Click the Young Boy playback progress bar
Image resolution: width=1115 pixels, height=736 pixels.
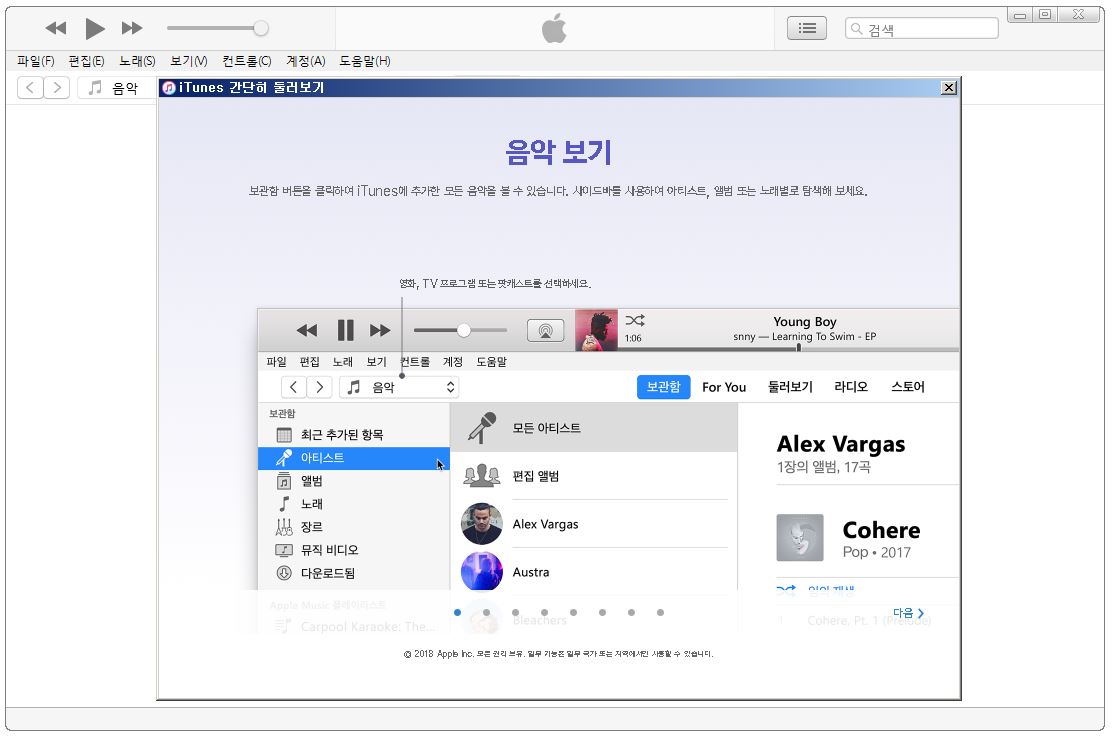tap(788, 349)
